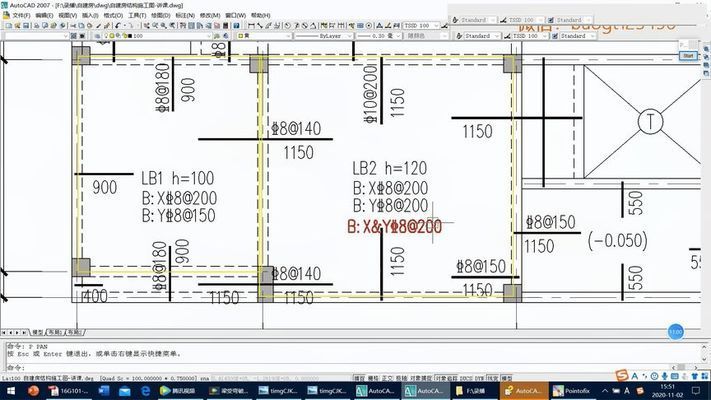The width and height of the screenshot is (711, 400).
Task: Open TSSD 100 dim style dropdown in top toolbar
Action: [x=421, y=26]
